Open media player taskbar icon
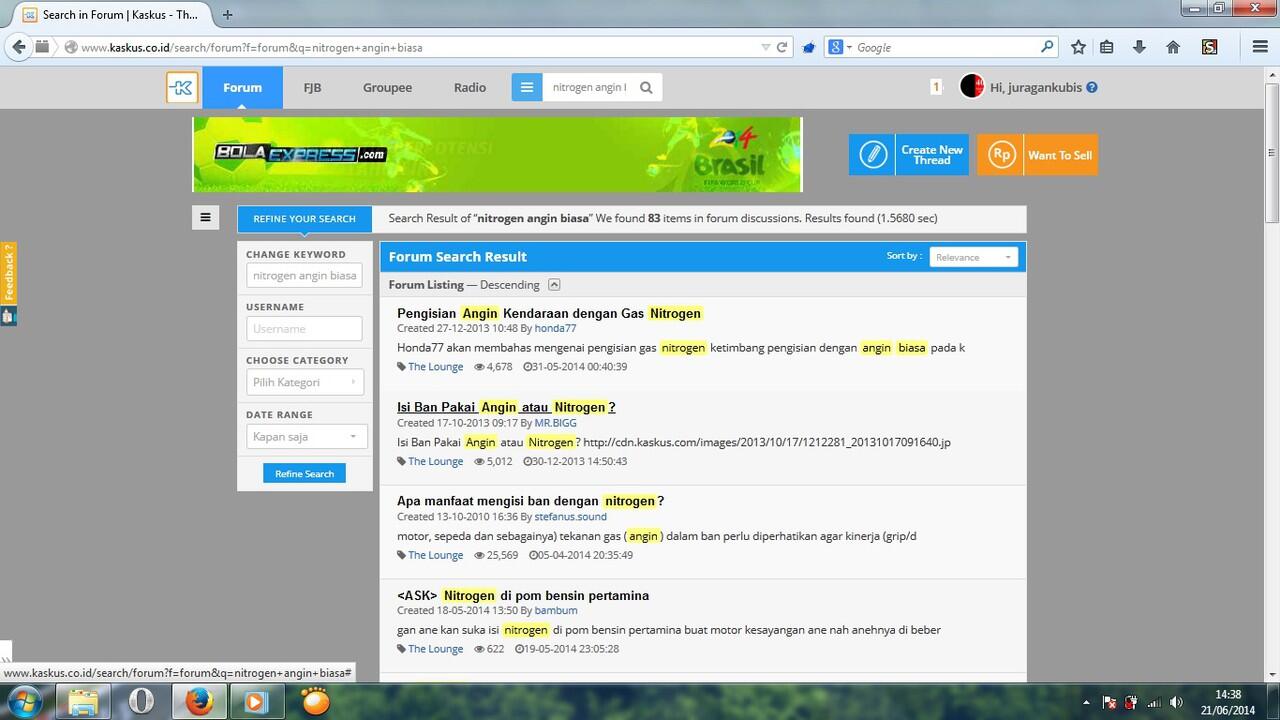 (x=256, y=701)
